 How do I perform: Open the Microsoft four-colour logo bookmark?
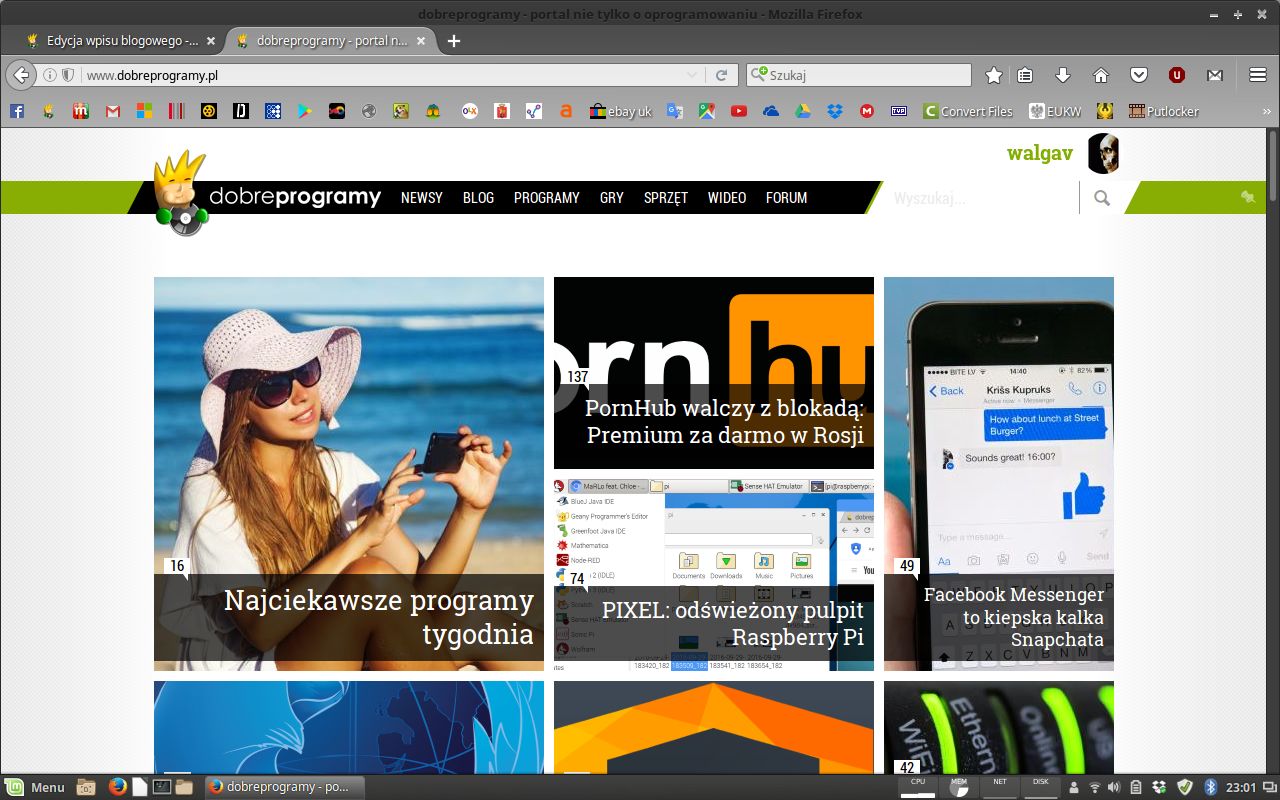tap(145, 111)
